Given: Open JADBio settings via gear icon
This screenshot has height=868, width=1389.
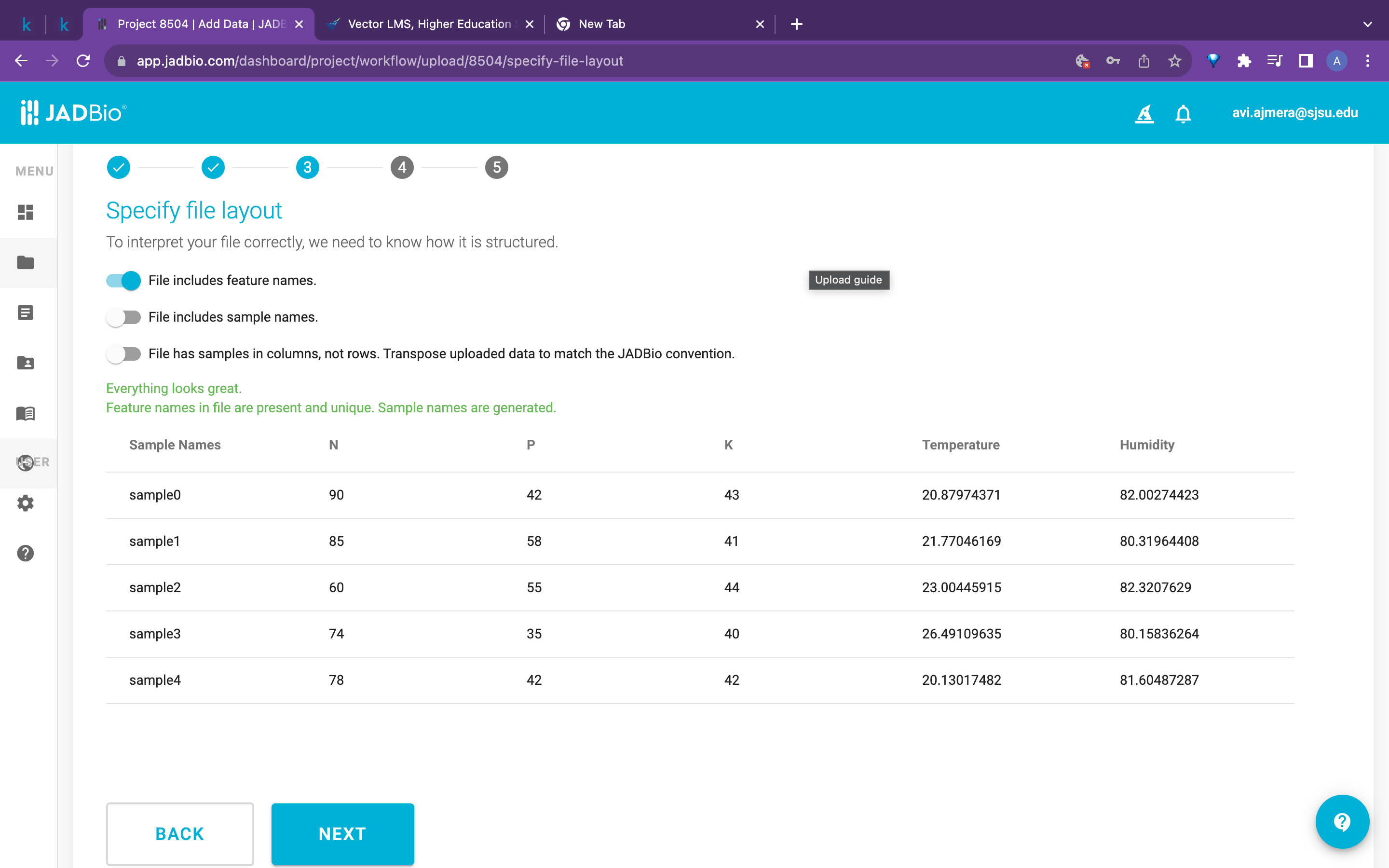Looking at the screenshot, I should [25, 503].
